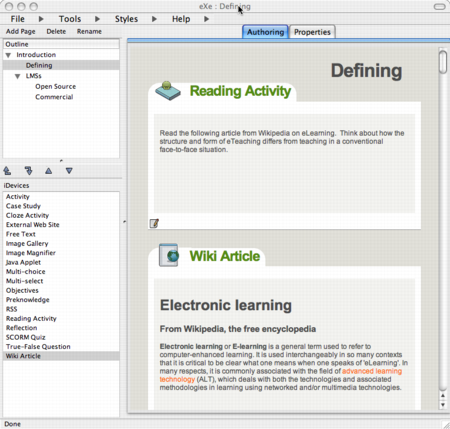450x429 pixels.
Task: Follow the advanced learning technology link
Action: pyautogui.click(x=281, y=375)
